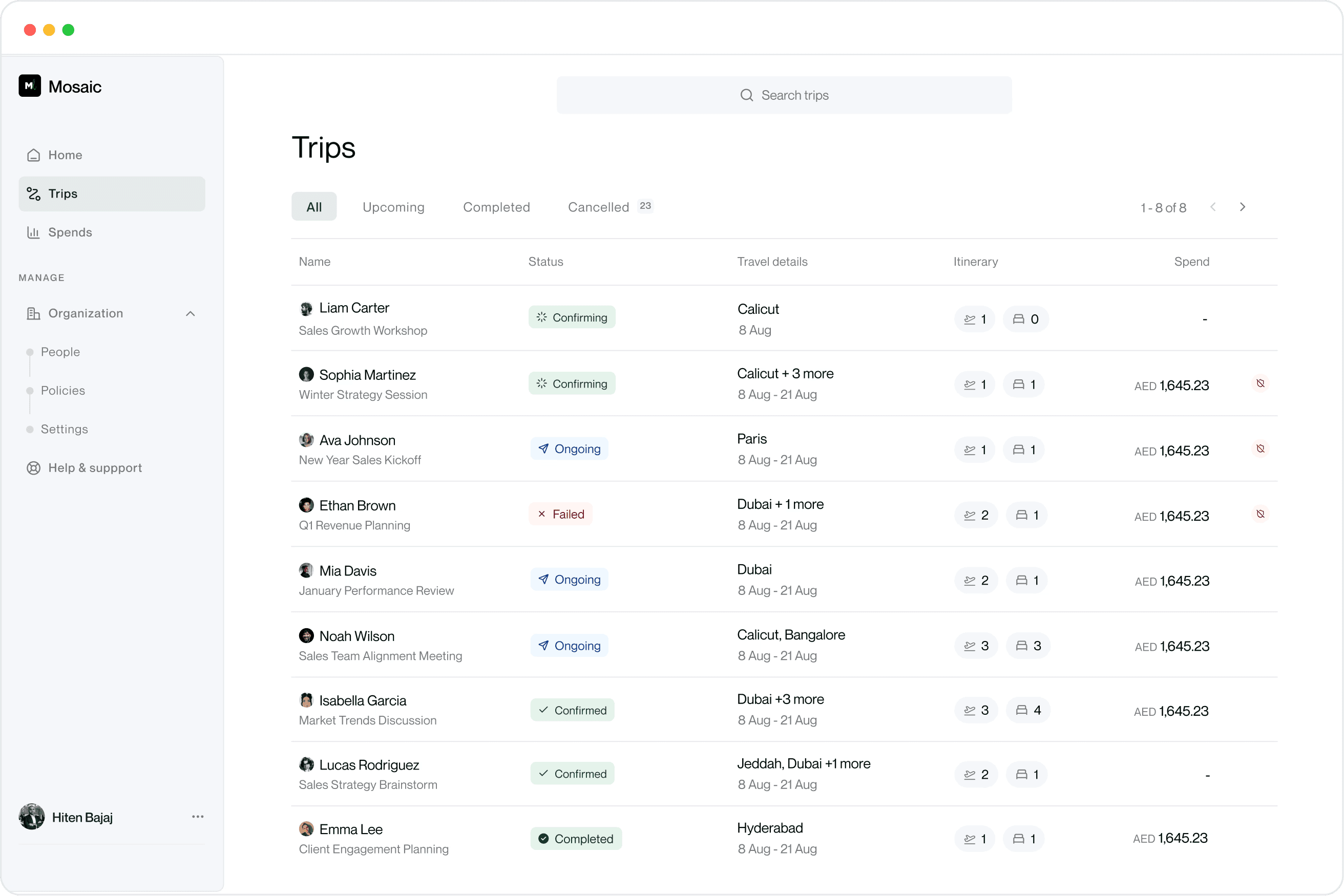Click the policy violation icon on Ethan Brown's row

click(x=1260, y=514)
